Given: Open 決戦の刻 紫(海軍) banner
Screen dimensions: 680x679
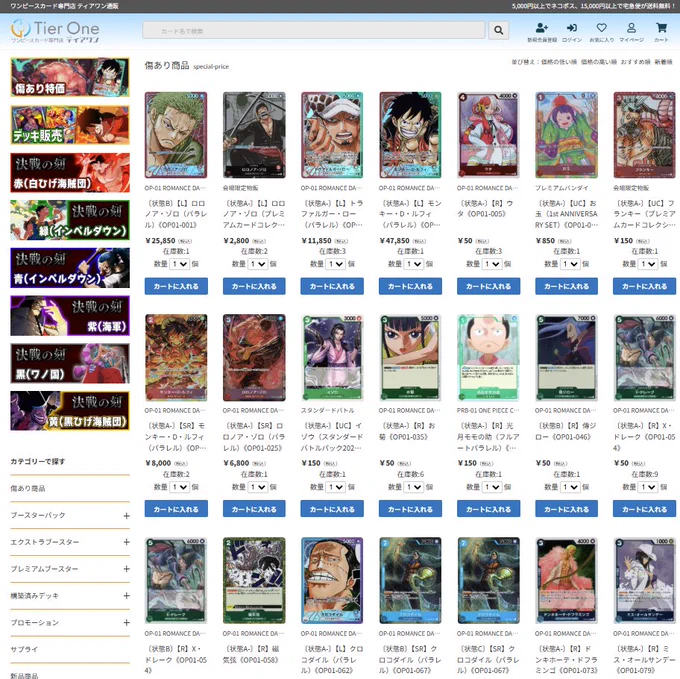Looking at the screenshot, I should tap(70, 316).
